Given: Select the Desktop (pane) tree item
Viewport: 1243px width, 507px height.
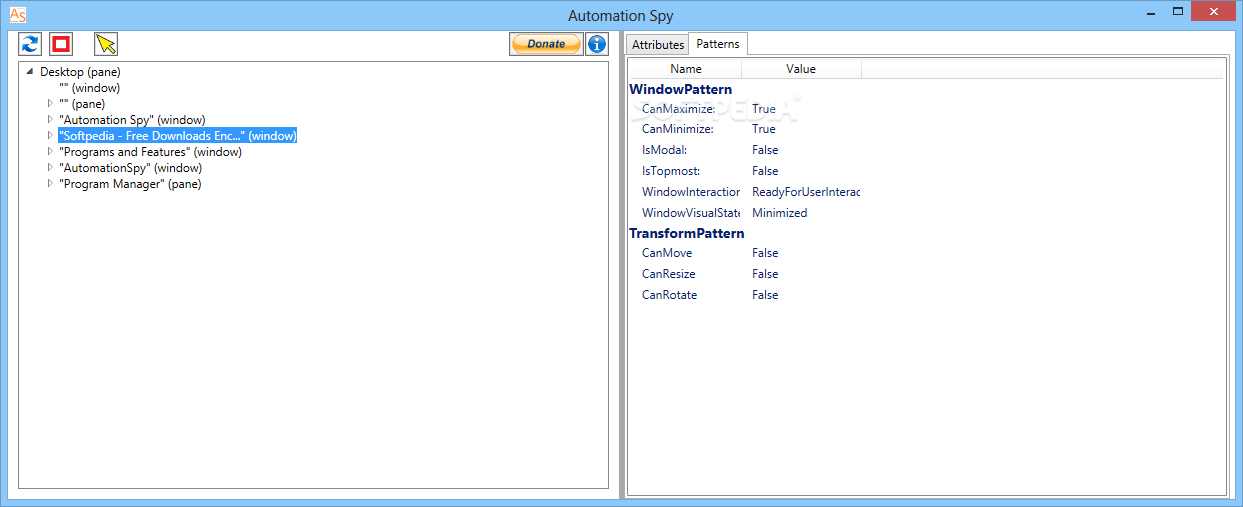Looking at the screenshot, I should click(80, 72).
